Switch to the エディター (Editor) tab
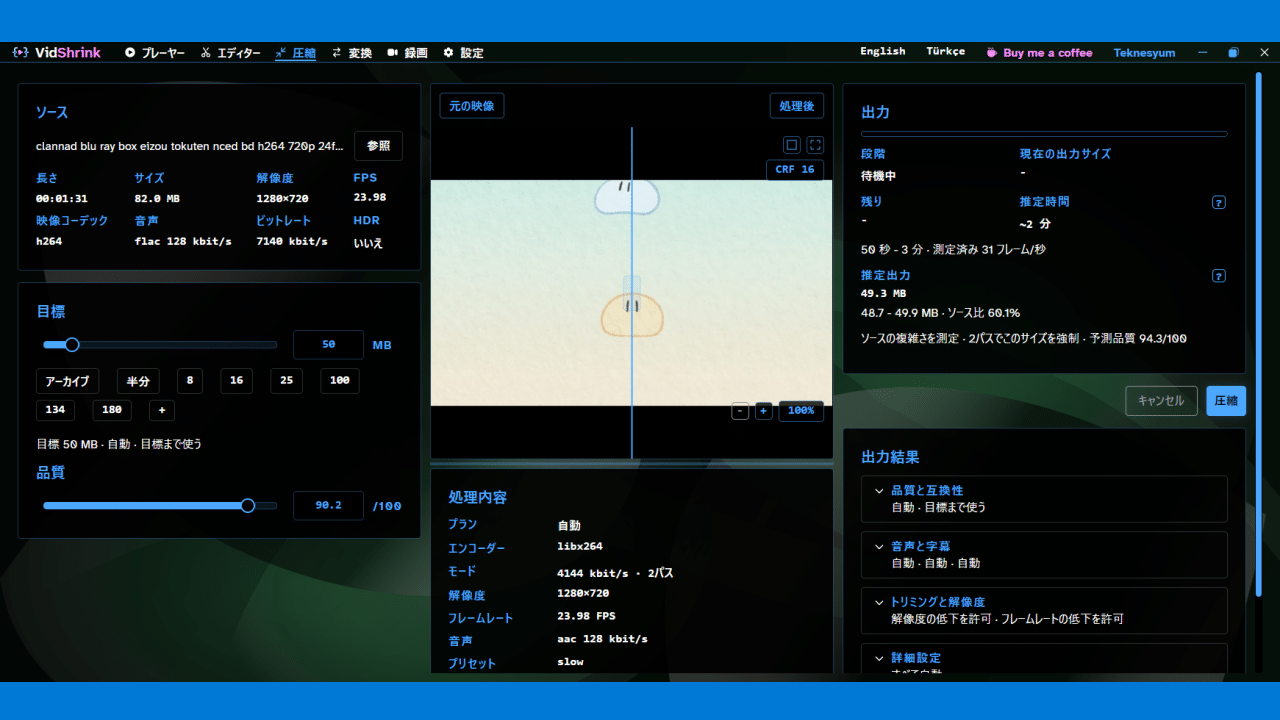The image size is (1280, 720). click(x=231, y=53)
